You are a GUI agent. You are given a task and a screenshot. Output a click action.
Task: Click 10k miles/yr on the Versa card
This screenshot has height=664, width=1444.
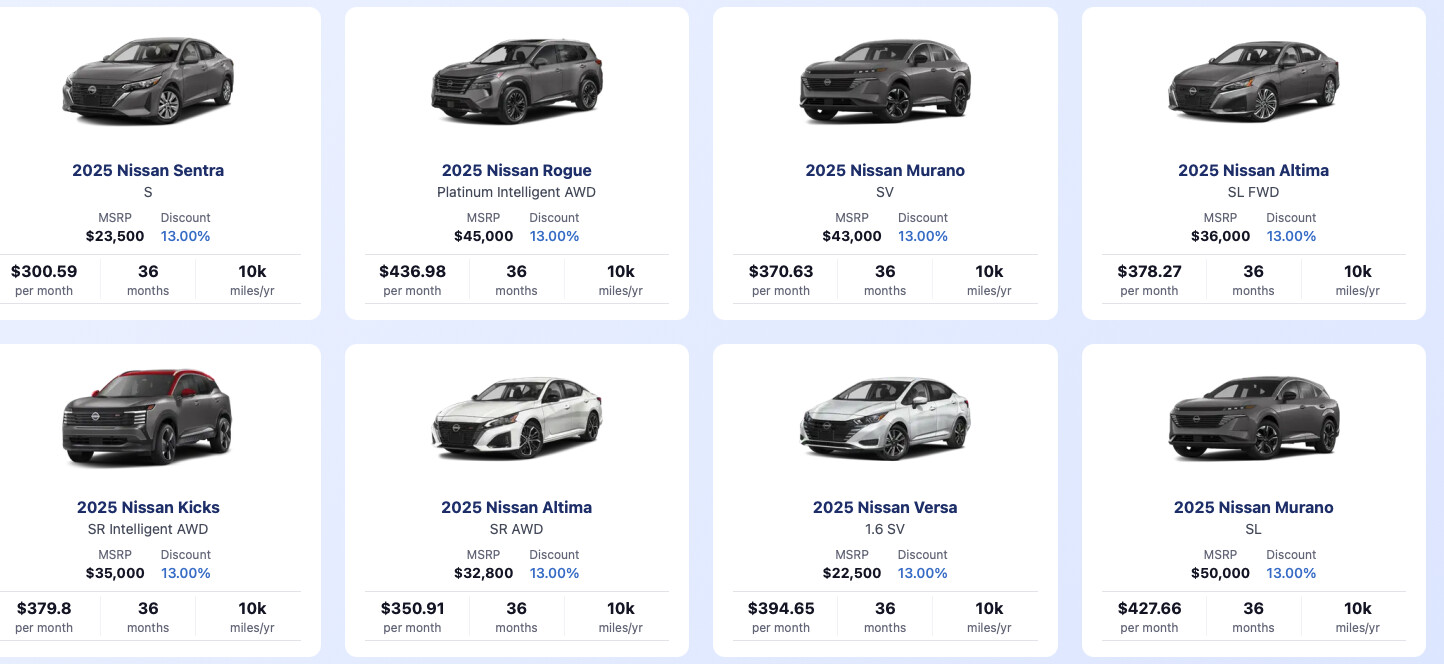coord(989,616)
